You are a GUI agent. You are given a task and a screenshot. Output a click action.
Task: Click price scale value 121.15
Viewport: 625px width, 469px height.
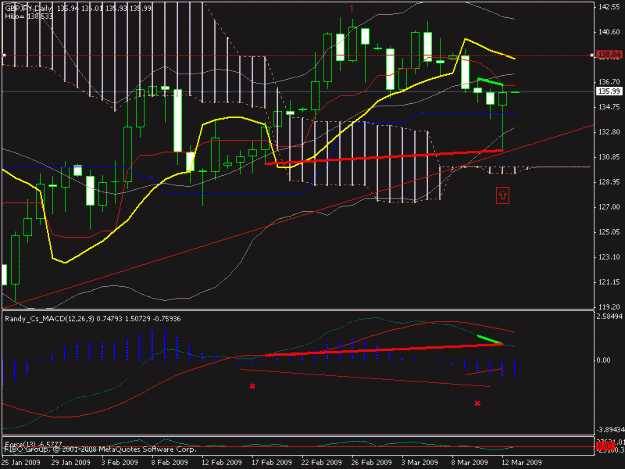[x=609, y=282]
